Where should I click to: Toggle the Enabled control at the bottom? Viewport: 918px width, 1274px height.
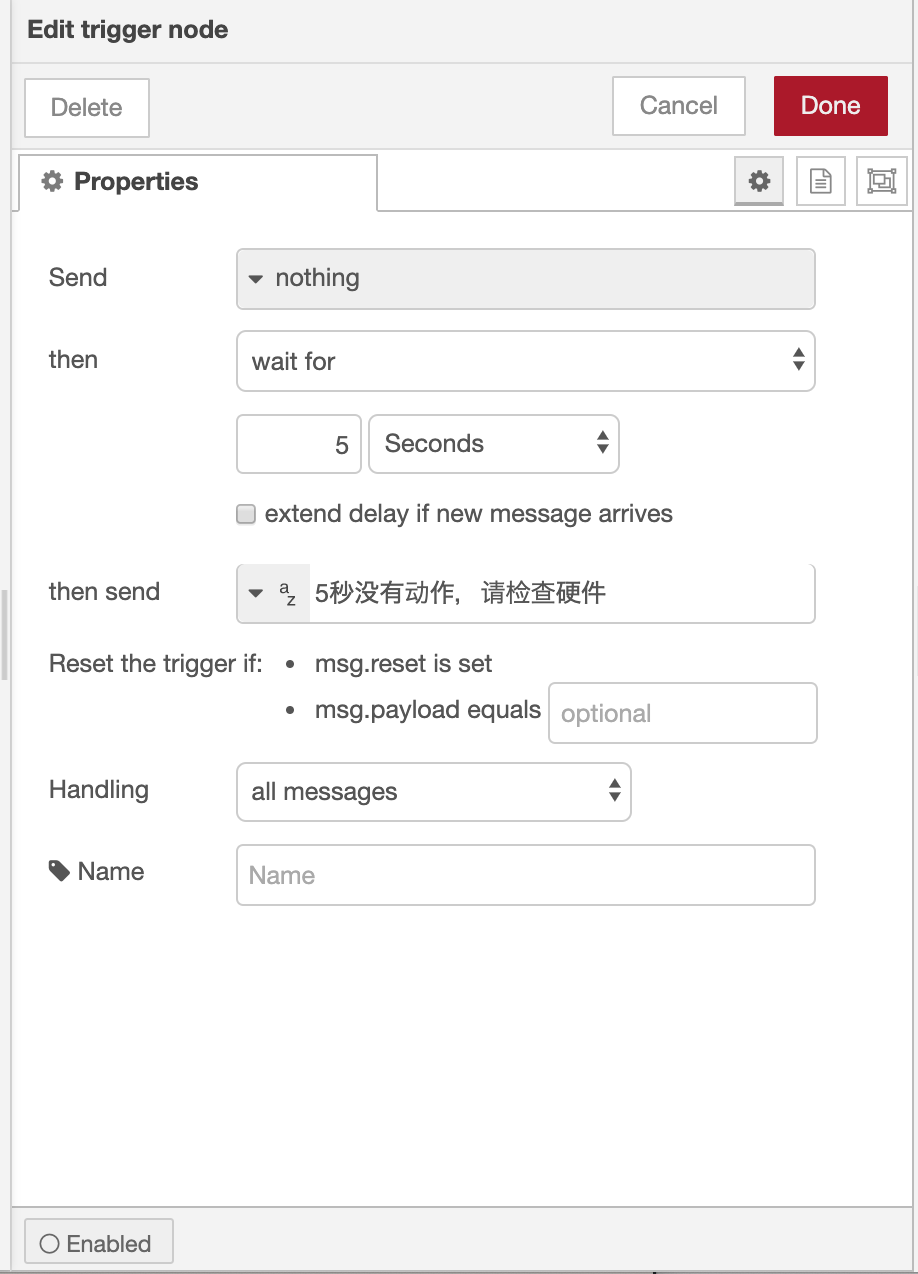click(98, 1242)
